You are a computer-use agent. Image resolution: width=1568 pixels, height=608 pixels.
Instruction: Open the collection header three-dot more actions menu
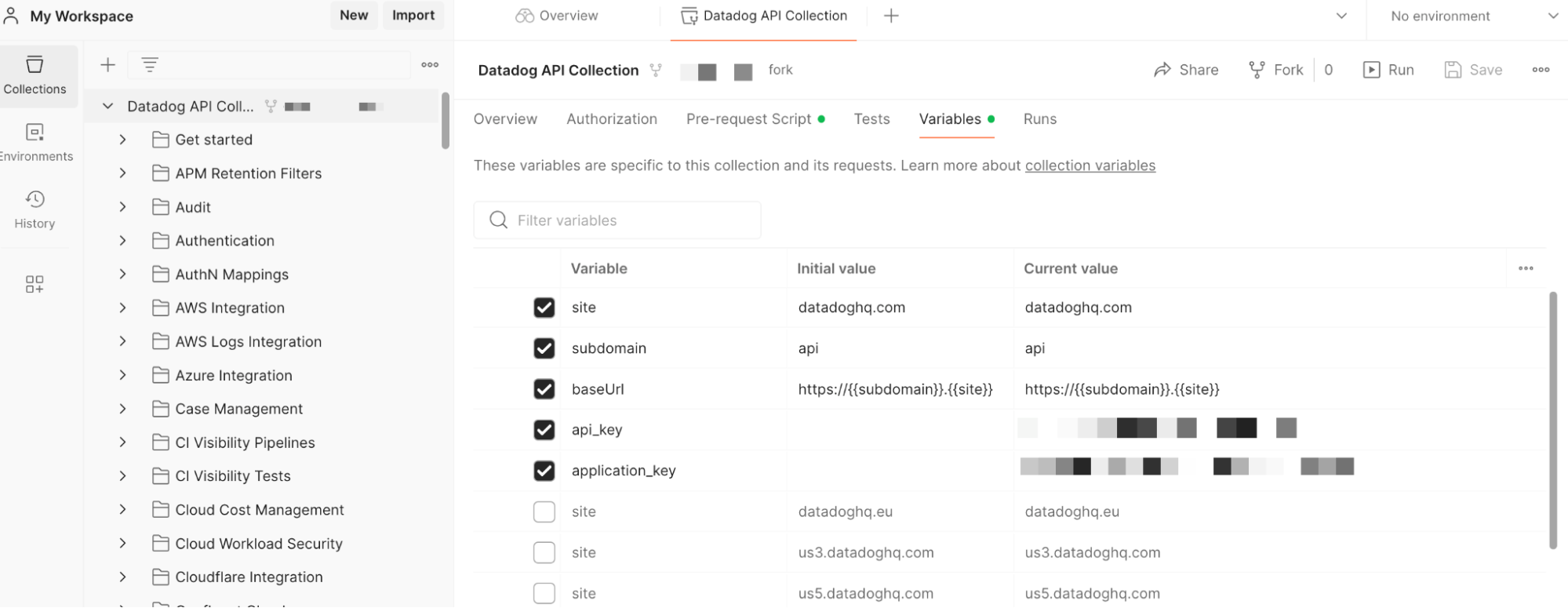click(x=1541, y=70)
